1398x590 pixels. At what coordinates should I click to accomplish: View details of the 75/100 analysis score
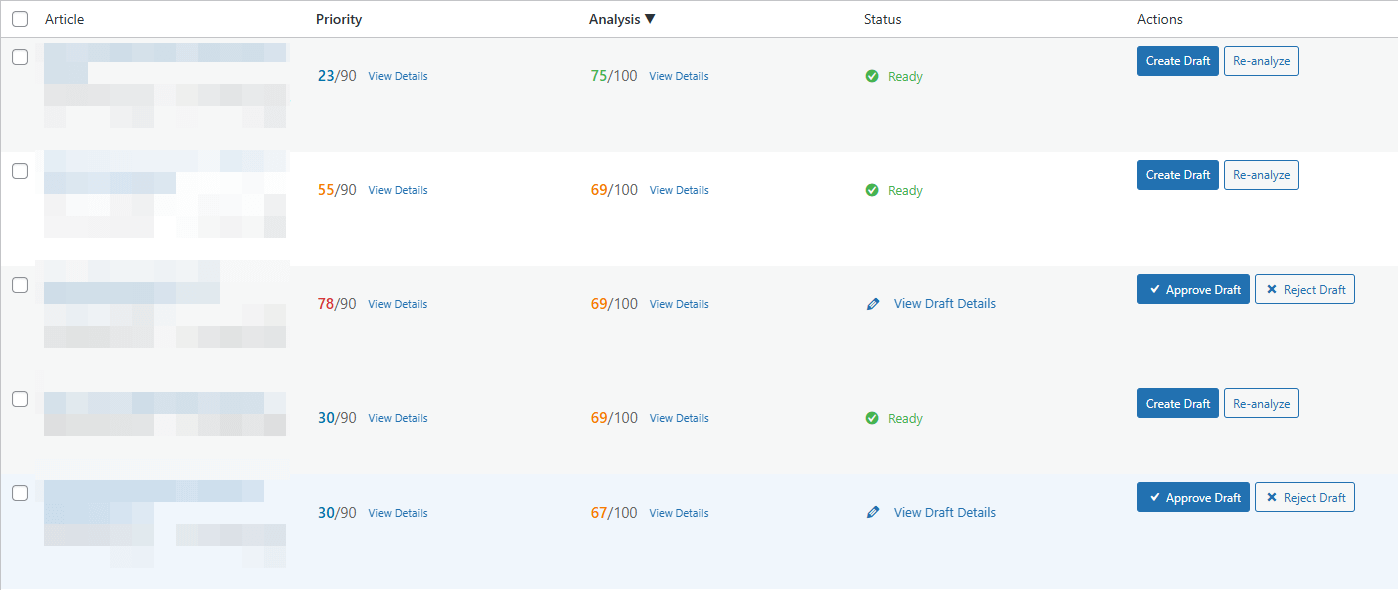(678, 77)
